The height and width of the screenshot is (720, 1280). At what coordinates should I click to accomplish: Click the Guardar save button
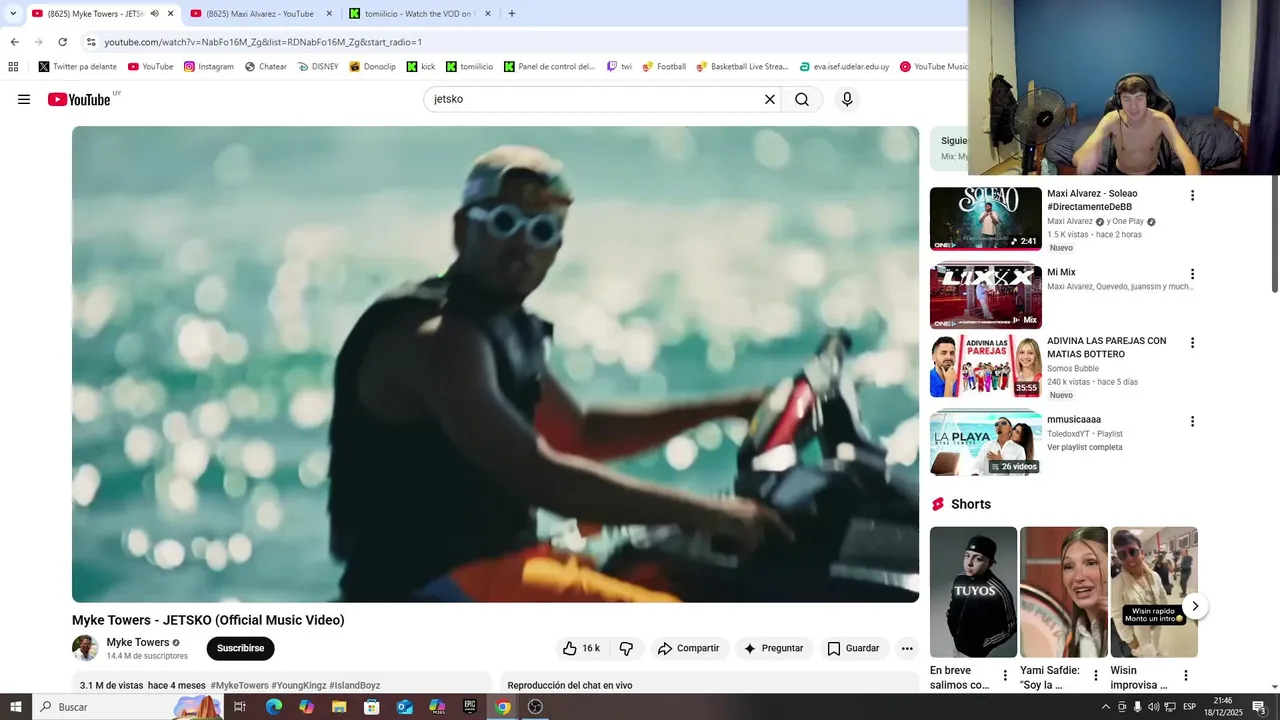854,648
